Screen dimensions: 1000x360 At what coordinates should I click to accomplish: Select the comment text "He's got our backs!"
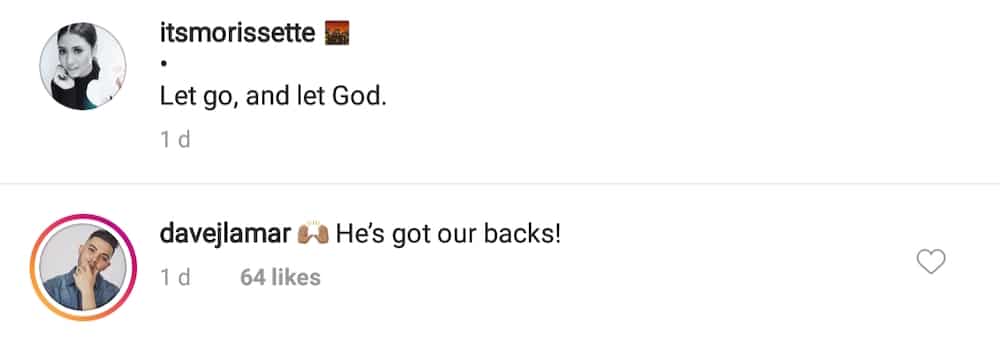448,234
